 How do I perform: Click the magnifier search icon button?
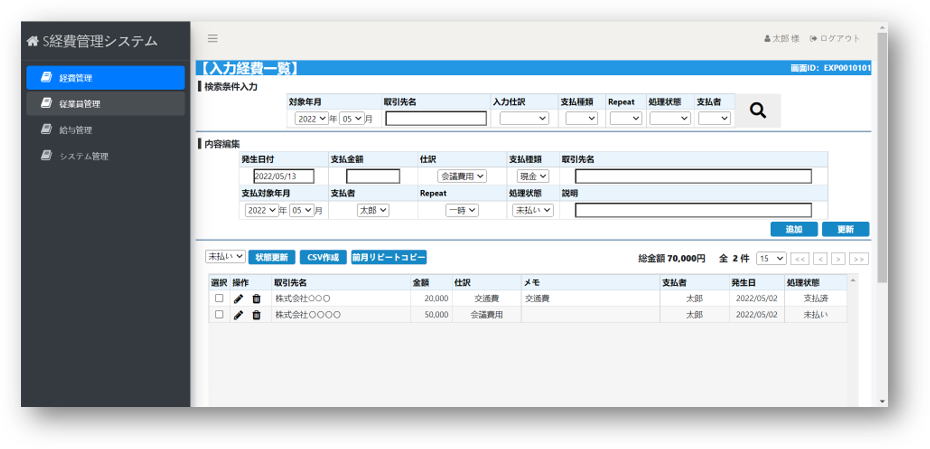(758, 110)
